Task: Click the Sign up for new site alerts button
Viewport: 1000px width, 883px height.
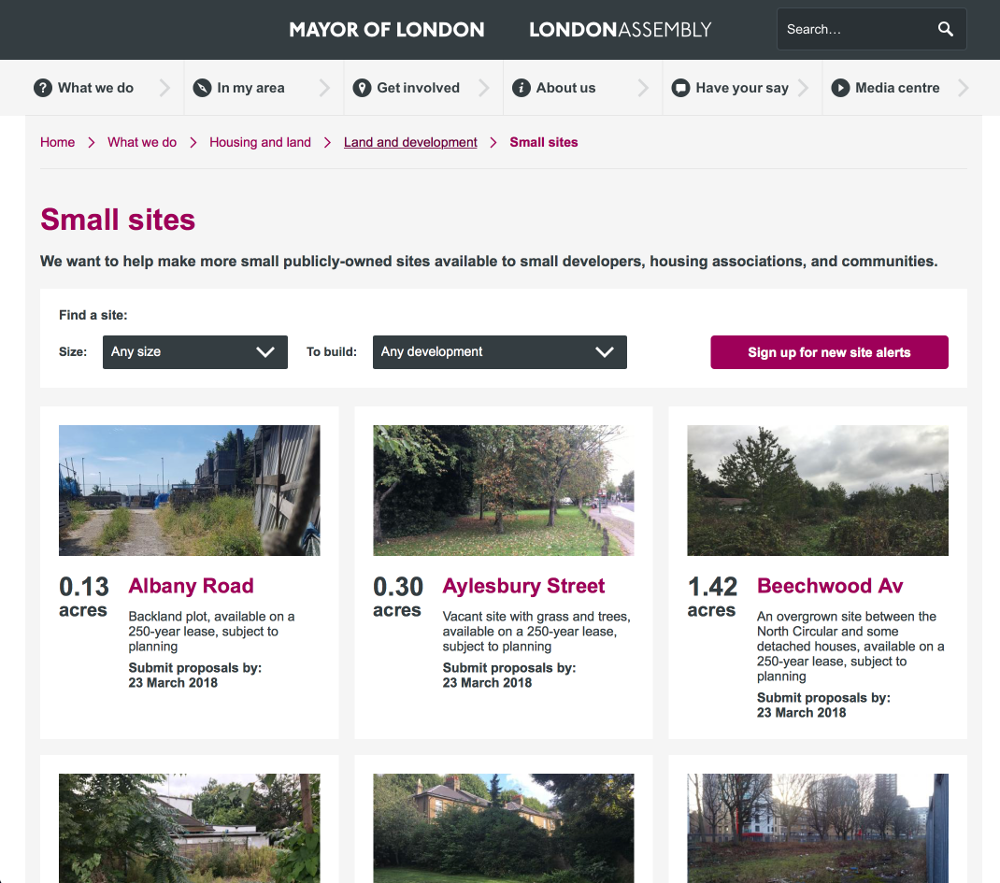Action: (829, 352)
